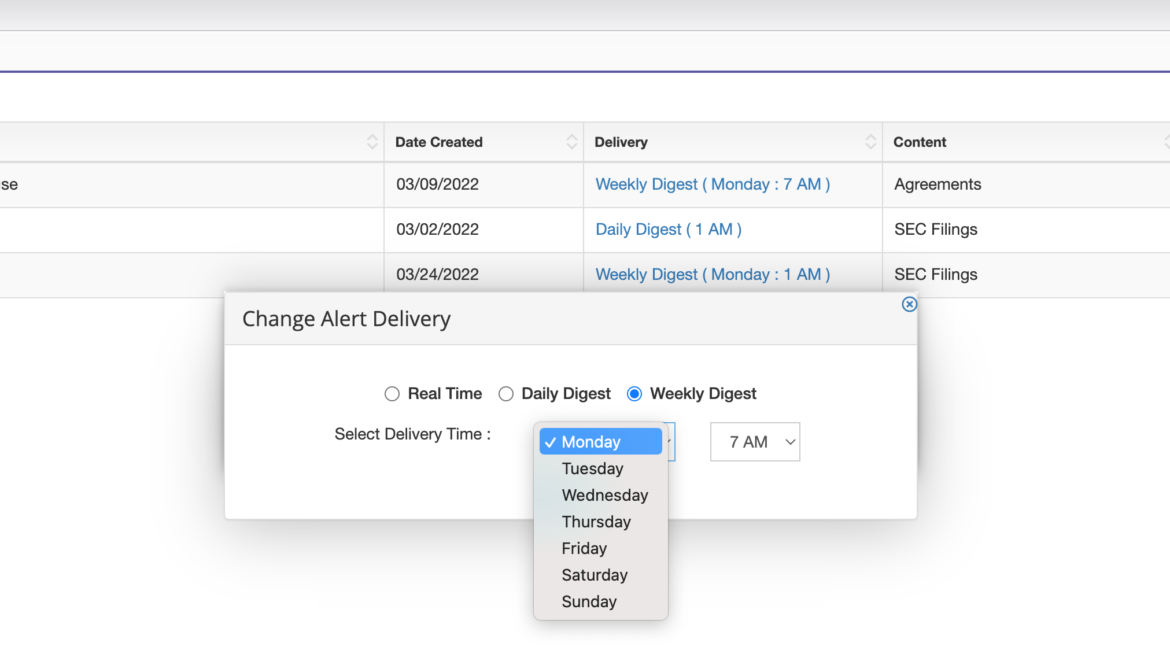Click the Change Alert Delivery title
The height and width of the screenshot is (650, 1170).
pyautogui.click(x=346, y=319)
